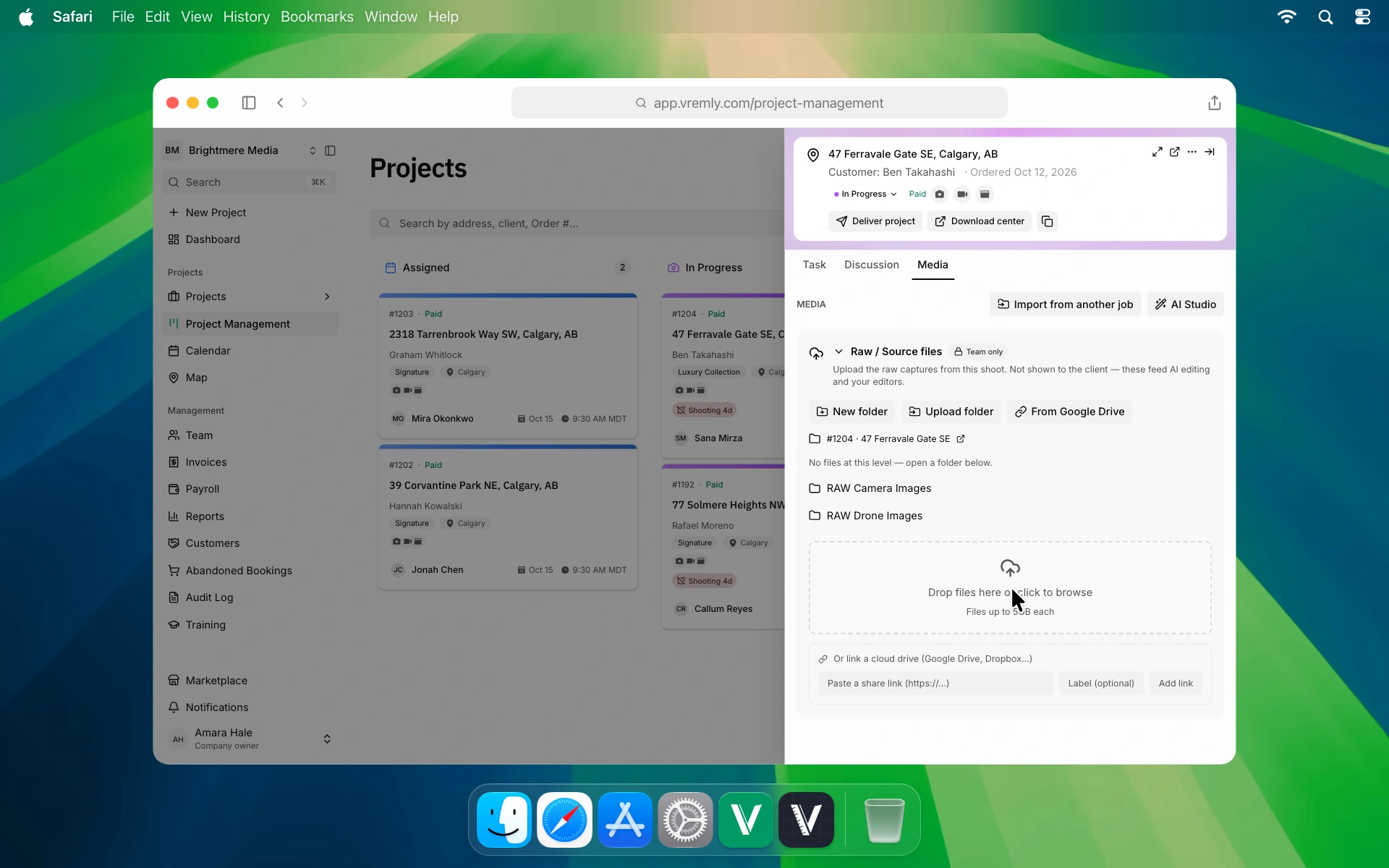The image size is (1389, 868).
Task: Open the more options ellipsis menu
Action: coord(1192,152)
